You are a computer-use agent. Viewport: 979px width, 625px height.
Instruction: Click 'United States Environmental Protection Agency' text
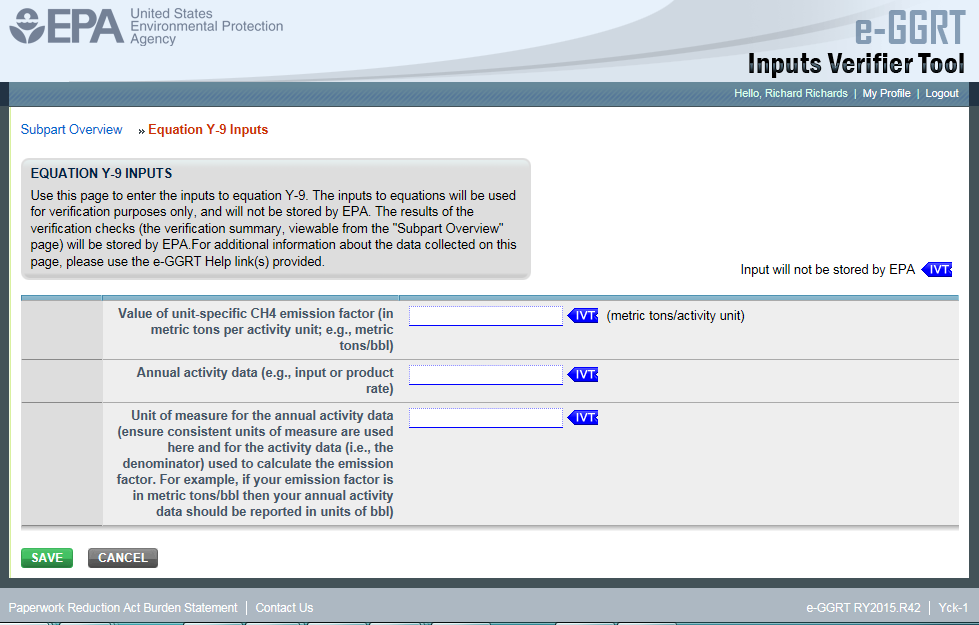(207, 26)
